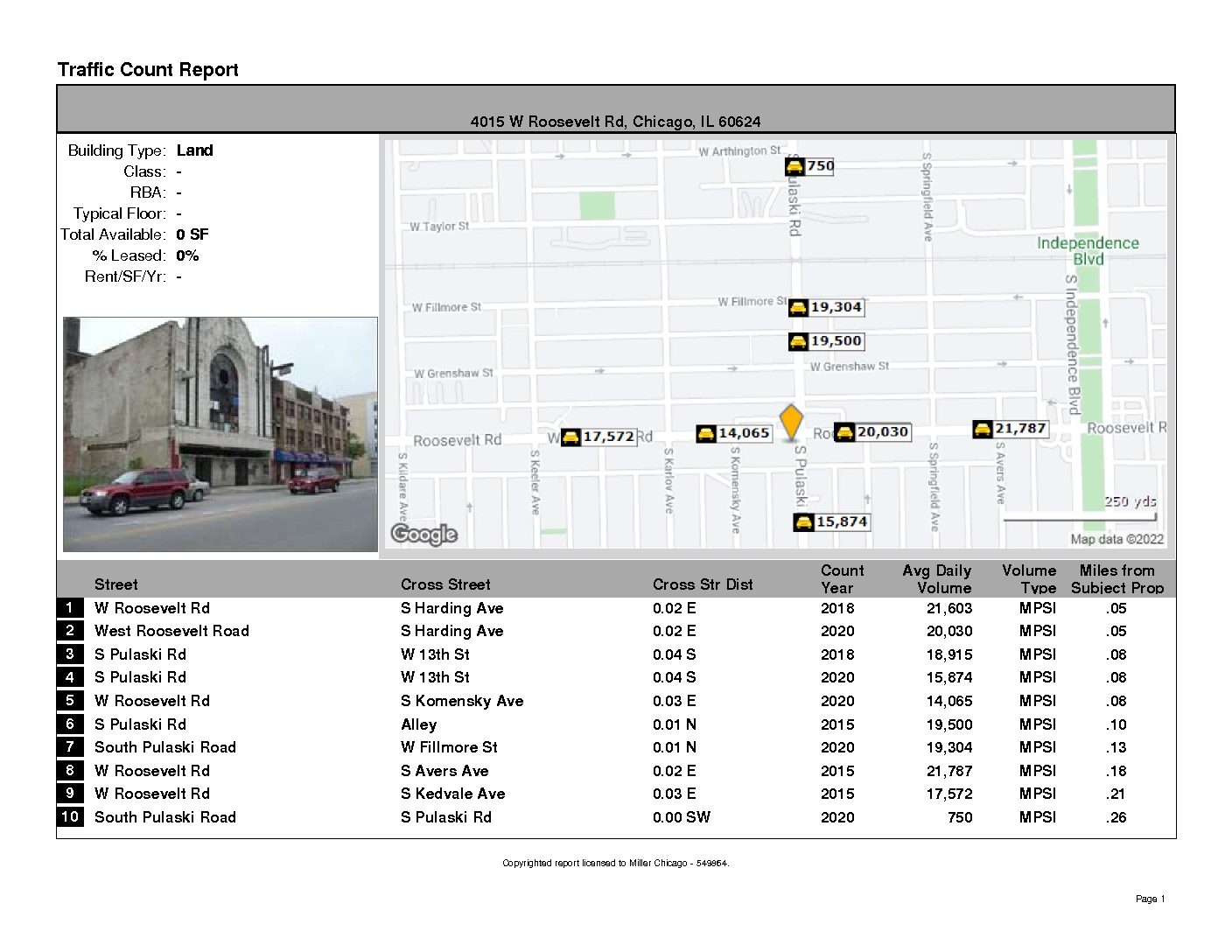Viewport: 1232px width, 952px height.
Task: Click the Google logo on the map
Action: click(424, 534)
